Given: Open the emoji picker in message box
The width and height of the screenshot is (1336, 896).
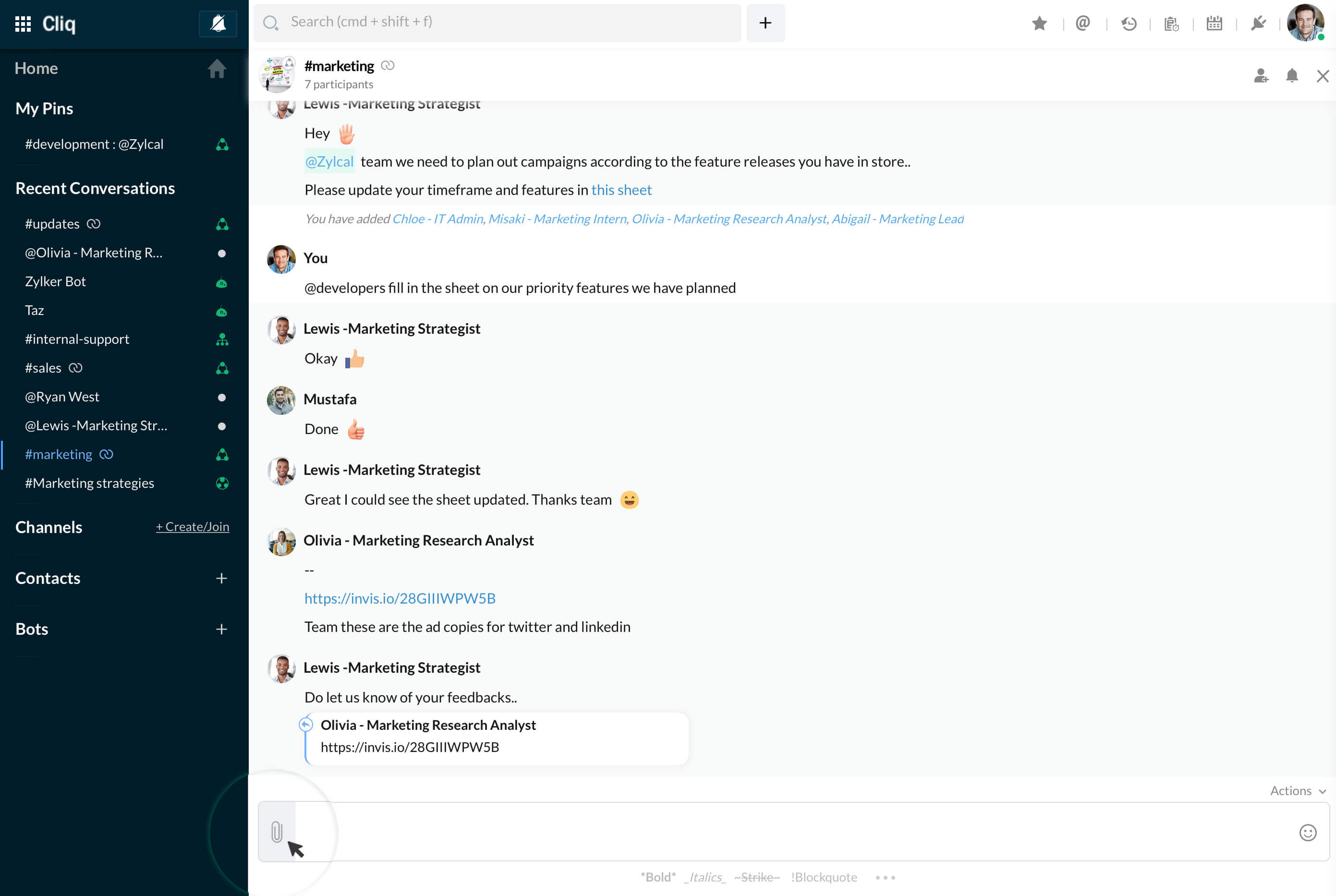Looking at the screenshot, I should pos(1308,833).
